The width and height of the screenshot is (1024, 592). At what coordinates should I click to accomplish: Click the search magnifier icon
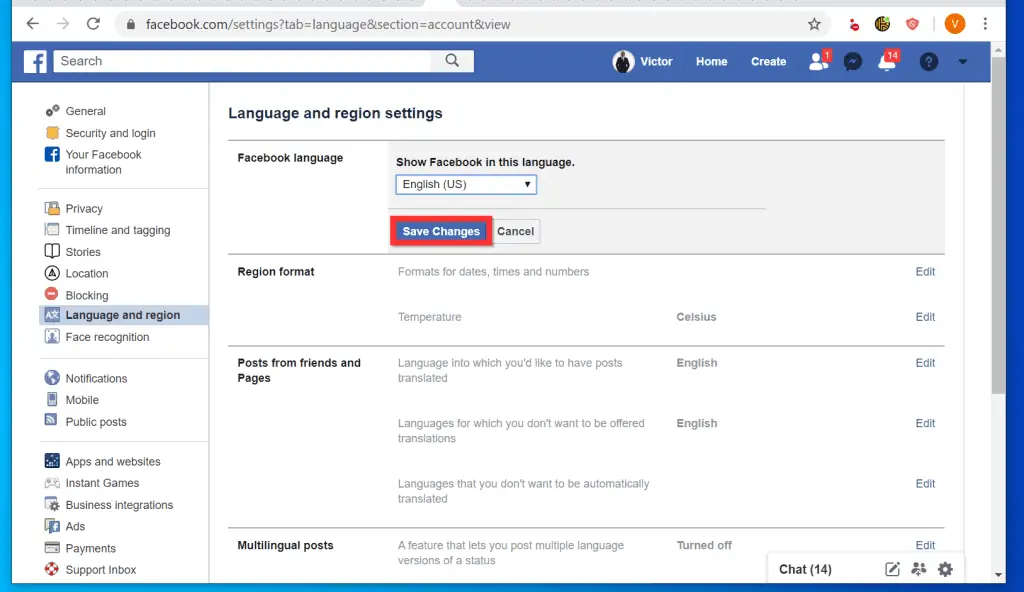pyautogui.click(x=452, y=61)
